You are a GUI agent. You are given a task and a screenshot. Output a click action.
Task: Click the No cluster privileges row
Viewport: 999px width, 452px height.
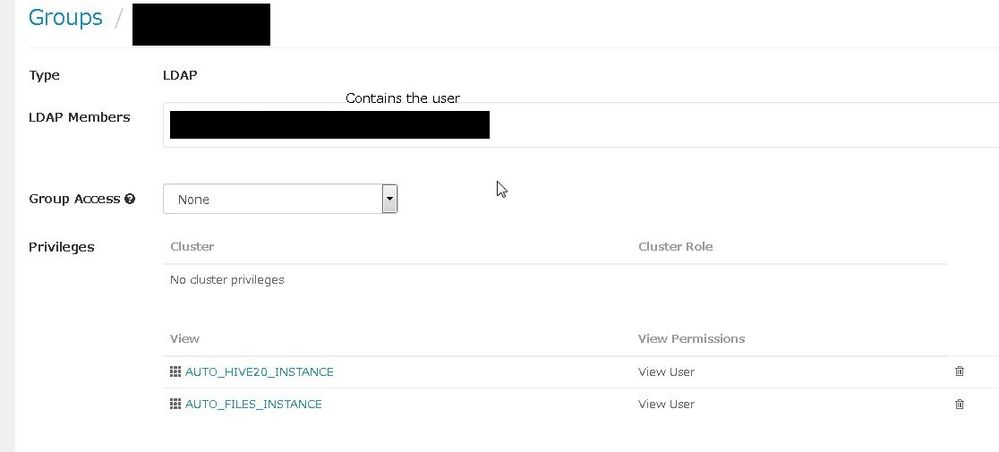click(x=227, y=280)
